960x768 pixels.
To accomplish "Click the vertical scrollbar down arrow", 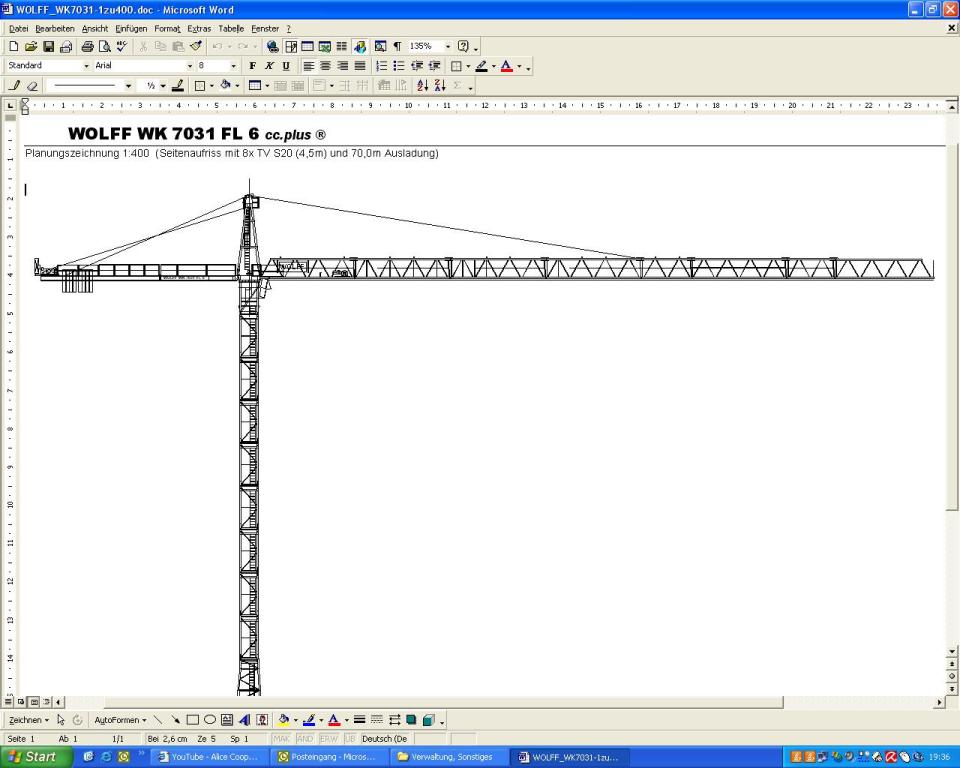I will click(x=952, y=652).
